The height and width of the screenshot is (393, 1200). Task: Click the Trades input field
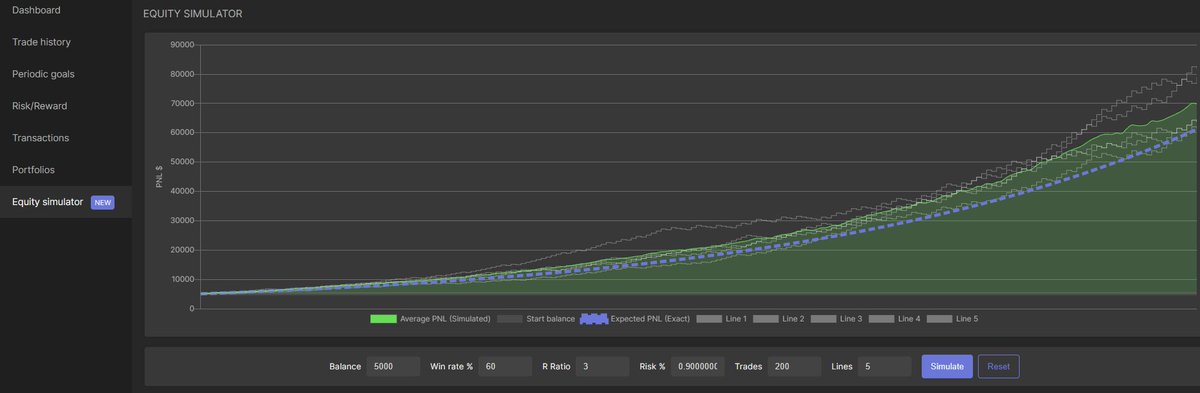tap(794, 367)
